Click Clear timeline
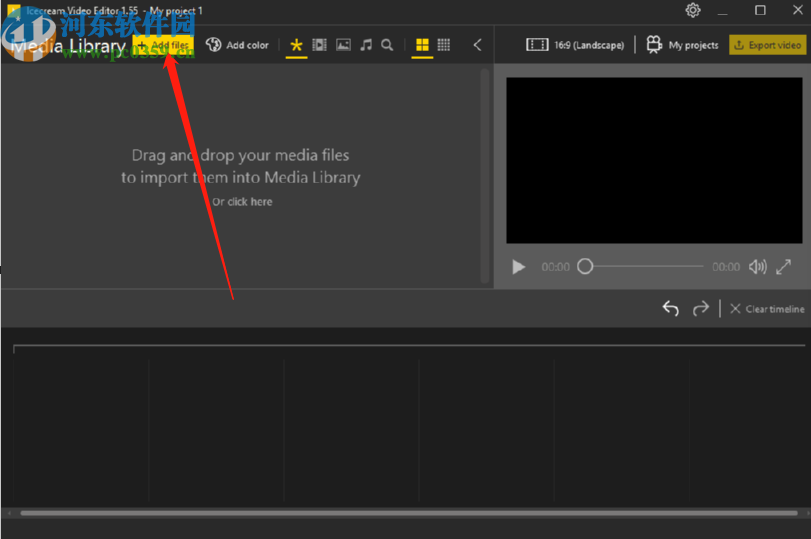Viewport: 811px width, 539px height. (x=768, y=309)
